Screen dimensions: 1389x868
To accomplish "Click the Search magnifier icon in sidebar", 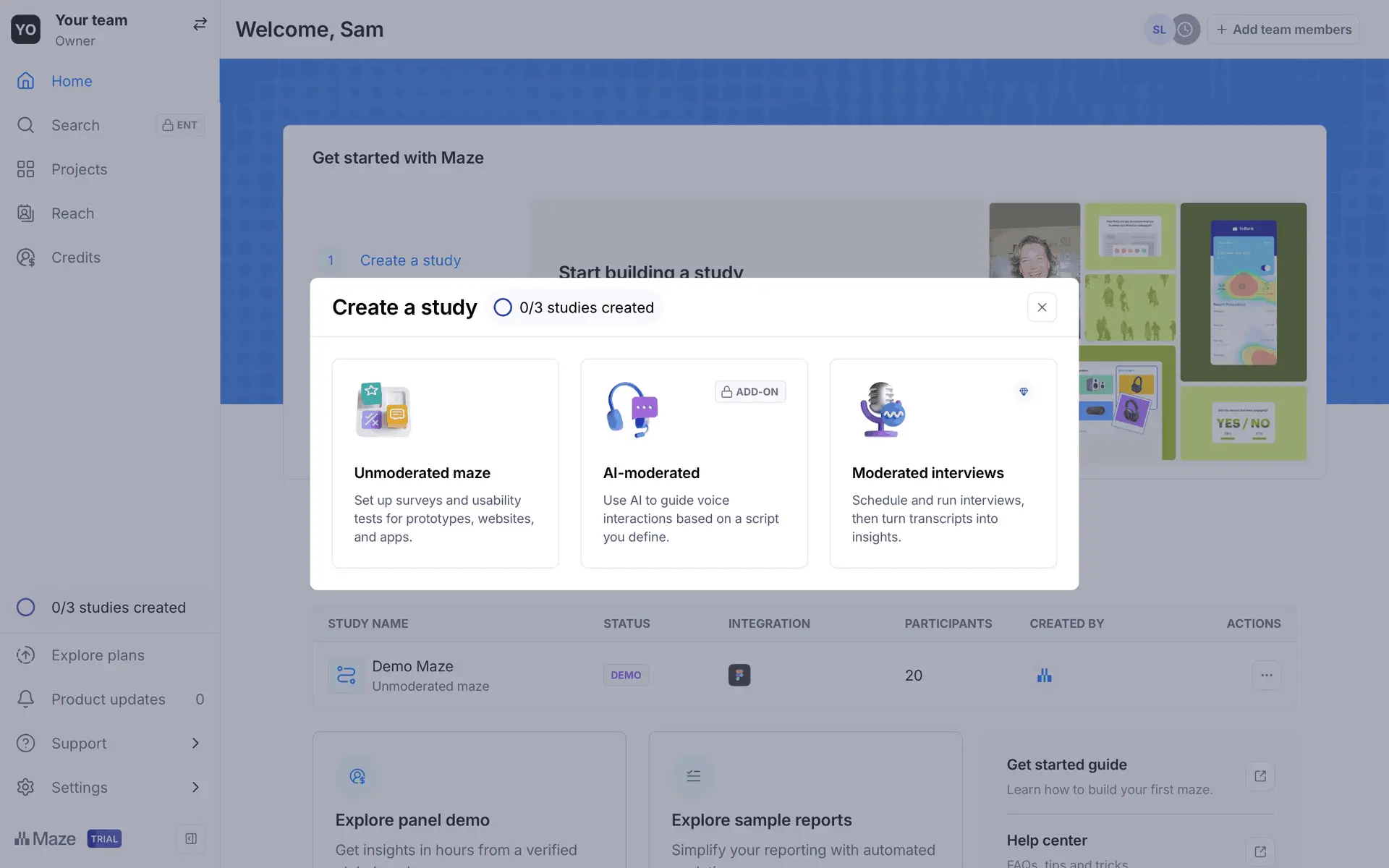I will click(25, 125).
